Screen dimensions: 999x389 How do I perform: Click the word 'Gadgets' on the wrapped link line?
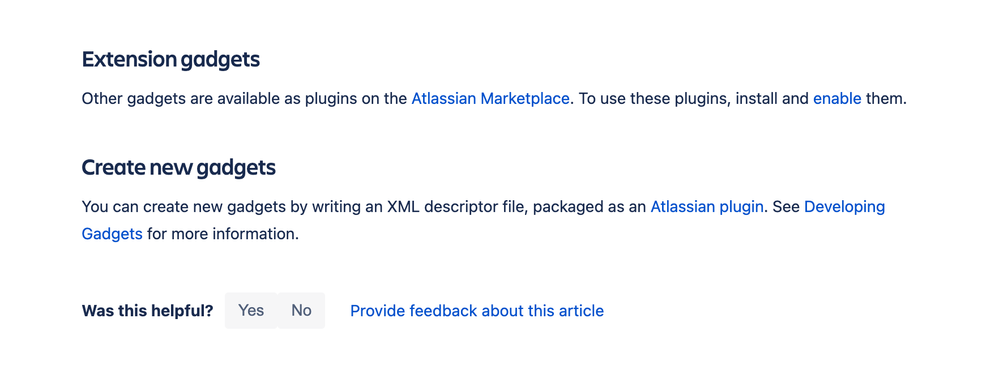click(112, 234)
